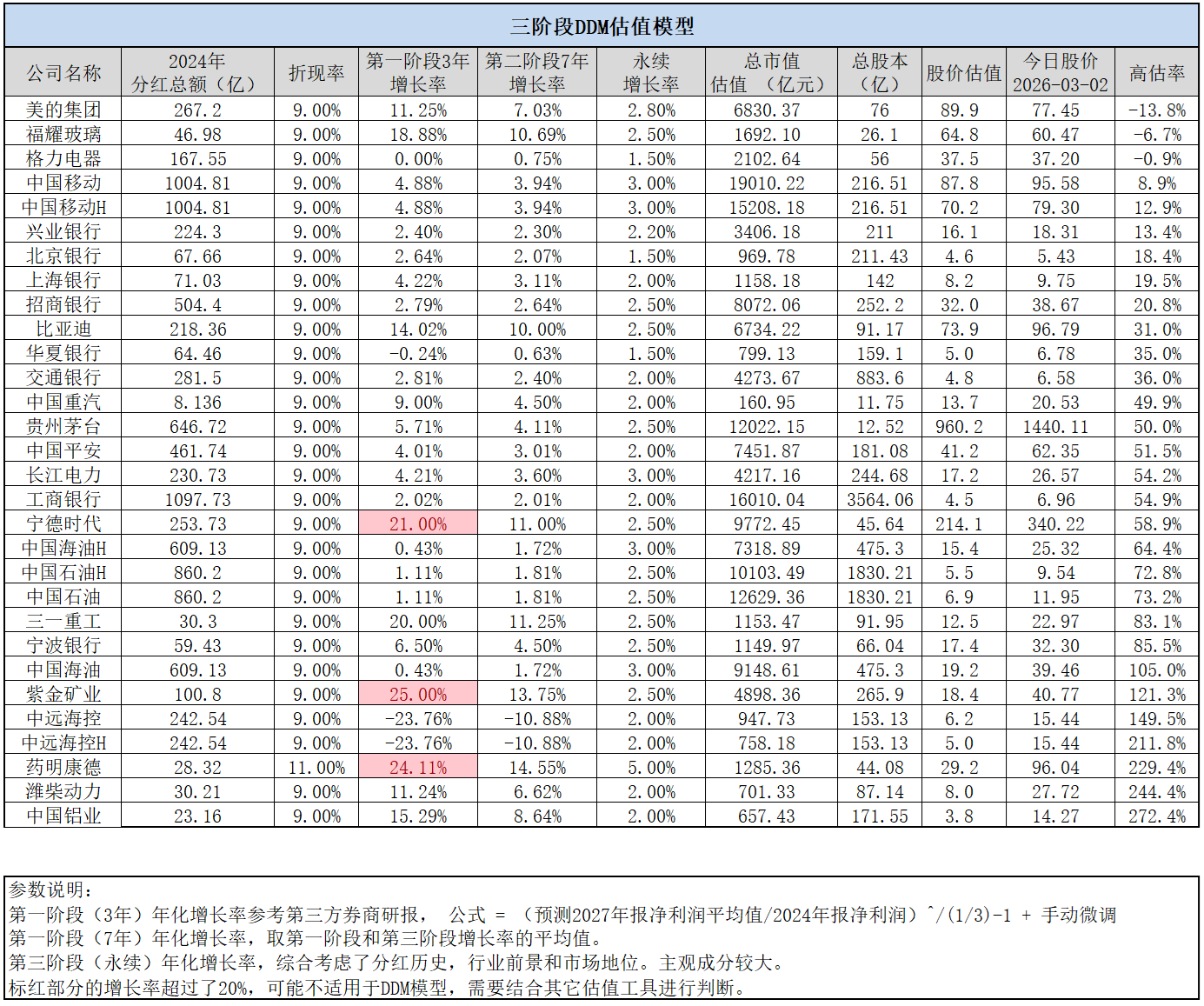Select 福耀玻璃's first-stage growth 18.88%
This screenshot has height=1006, width=1204.
click(x=418, y=134)
